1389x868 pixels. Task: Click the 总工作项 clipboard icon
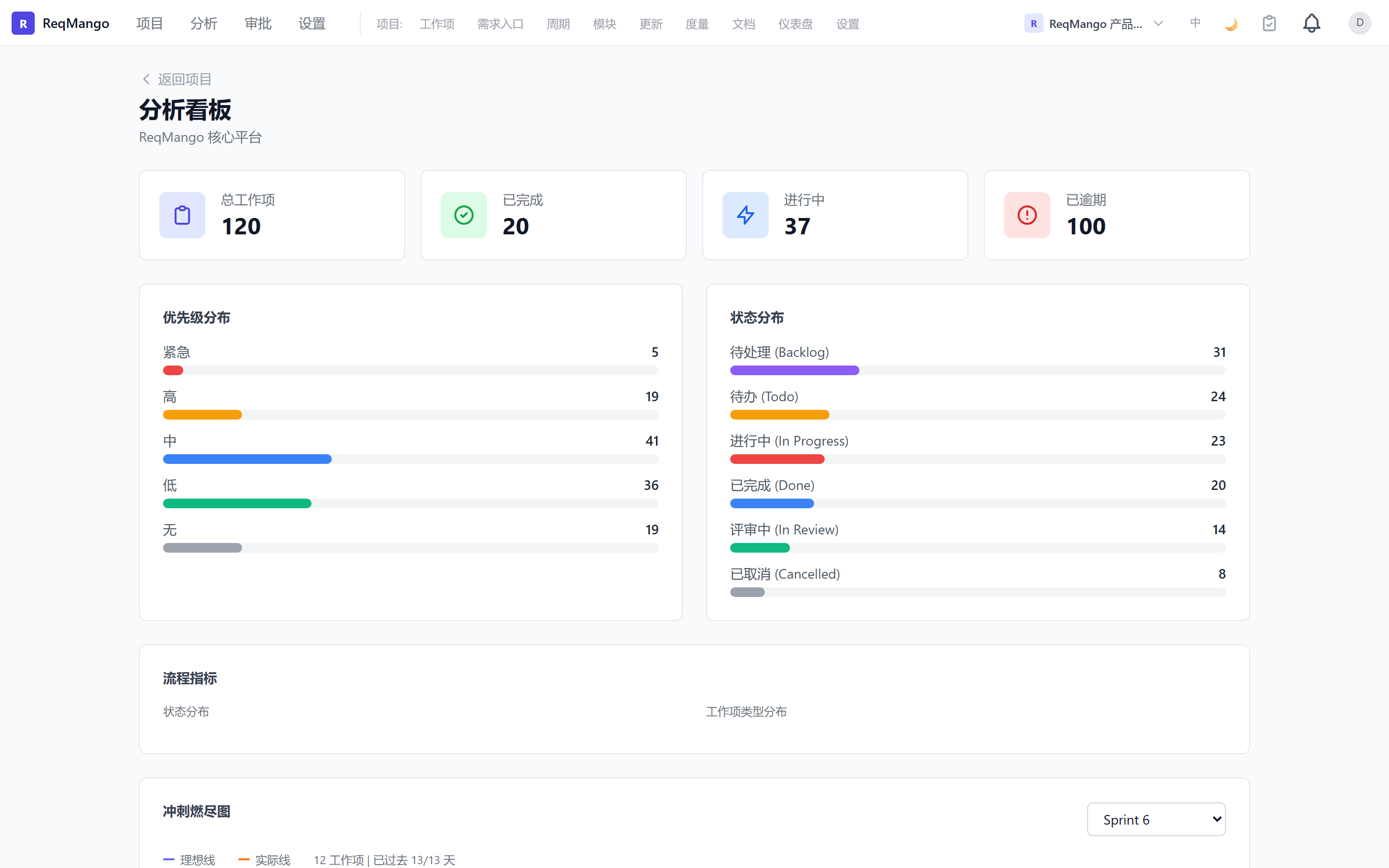(x=182, y=215)
